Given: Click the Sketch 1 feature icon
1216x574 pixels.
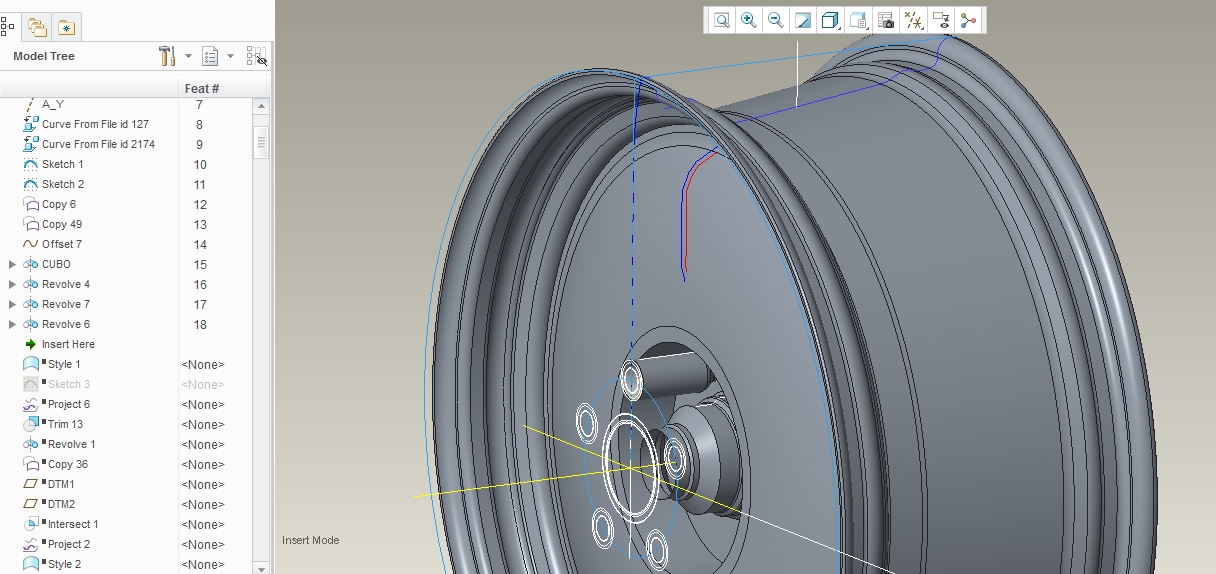Looking at the screenshot, I should pos(30,164).
